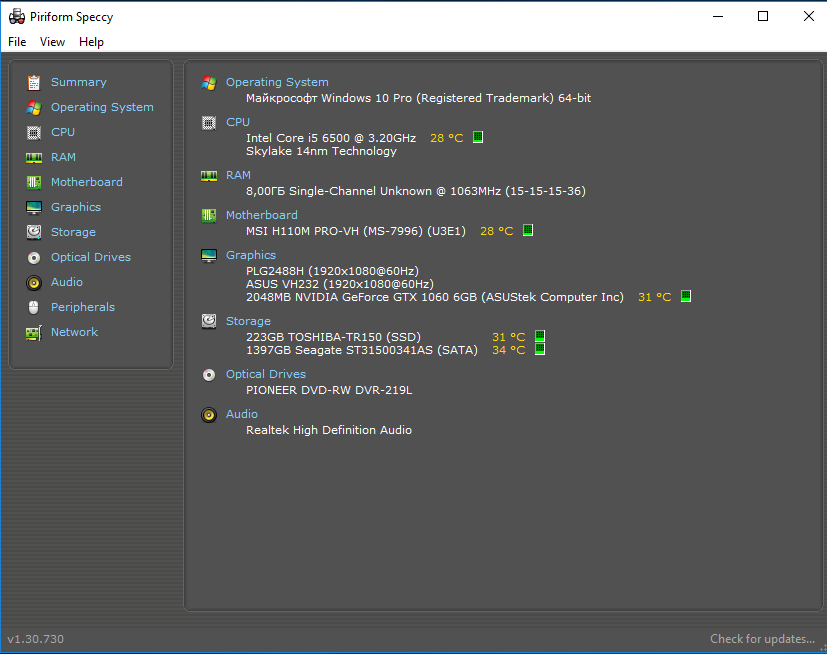827x654 pixels.
Task: Click the GeForce GTX 1060 temperature indicator
Action: 686,297
